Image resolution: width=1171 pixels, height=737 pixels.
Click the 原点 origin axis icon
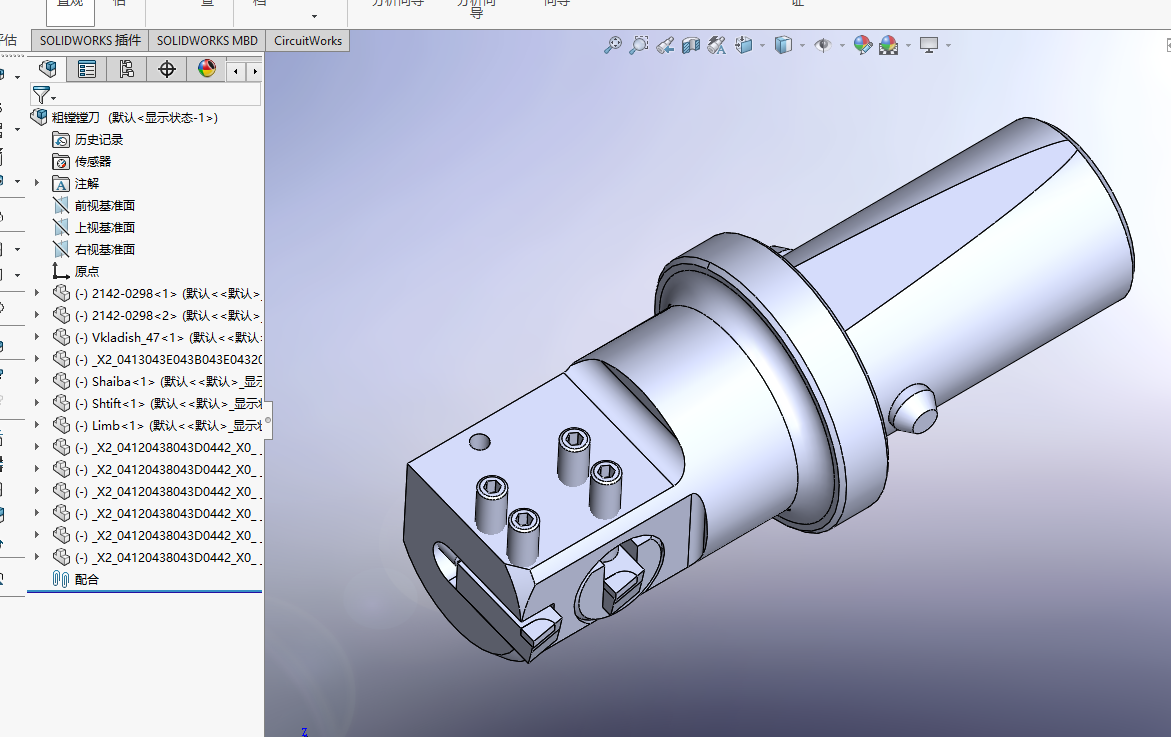click(61, 271)
